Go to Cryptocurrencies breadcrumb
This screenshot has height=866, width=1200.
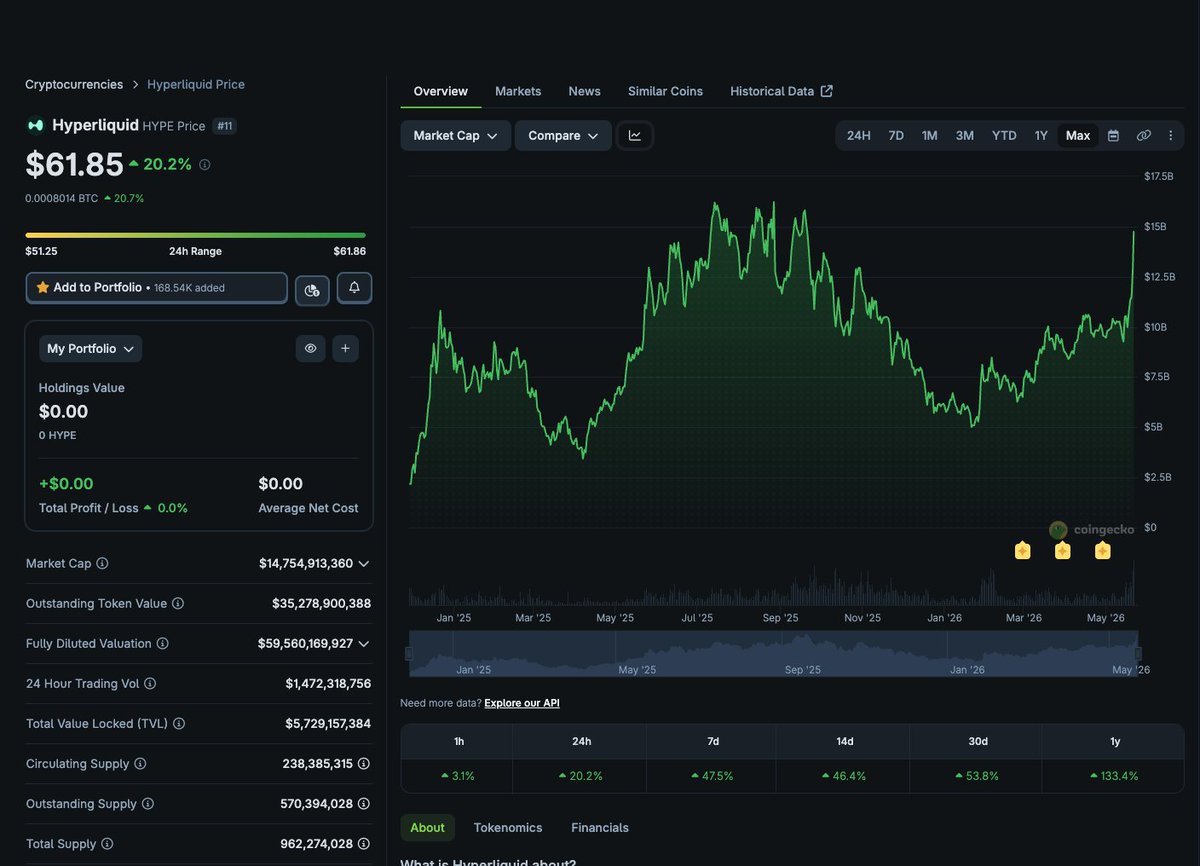(75, 85)
